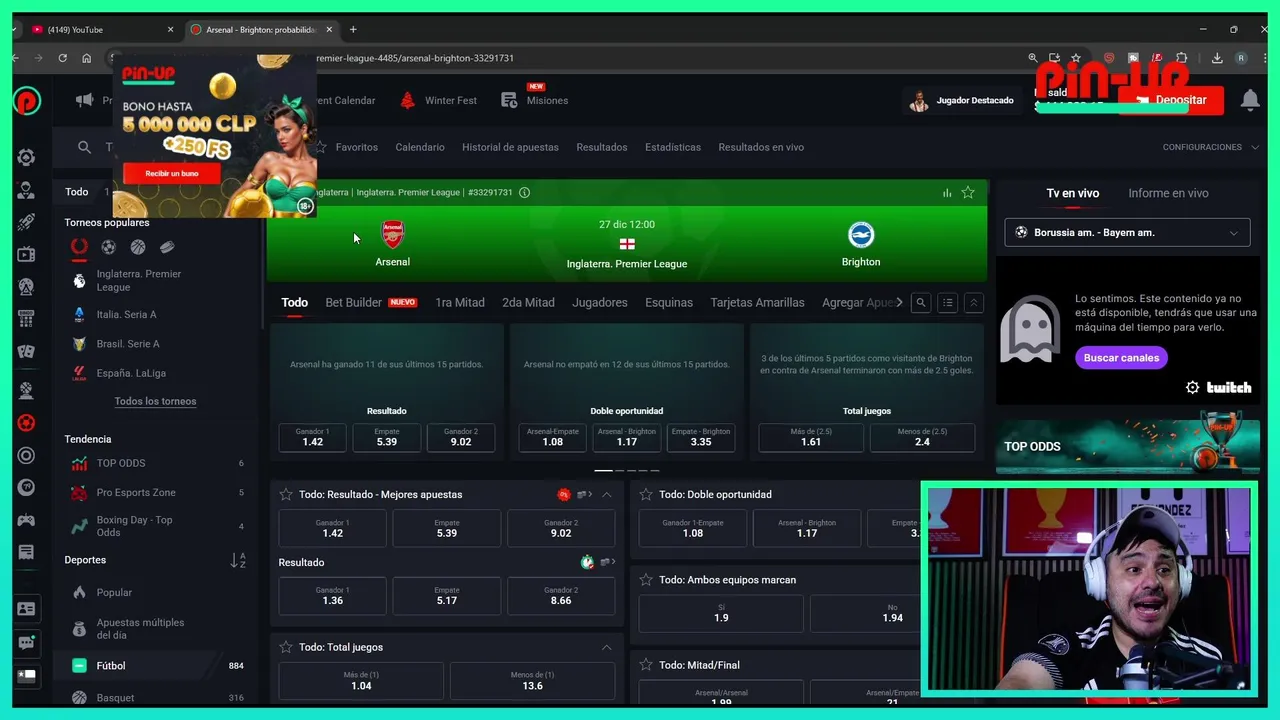This screenshot has width=1280, height=720.
Task: Open Todos los torneos link
Action: click(155, 401)
